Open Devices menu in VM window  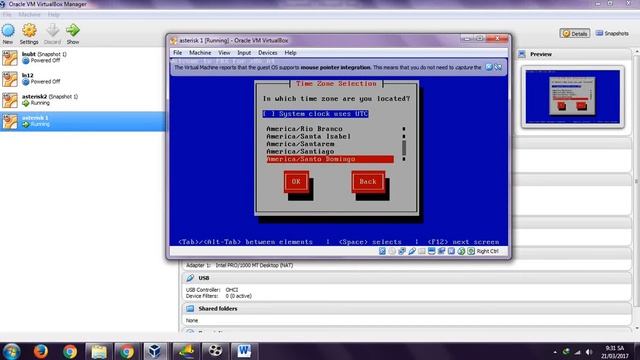click(x=267, y=53)
